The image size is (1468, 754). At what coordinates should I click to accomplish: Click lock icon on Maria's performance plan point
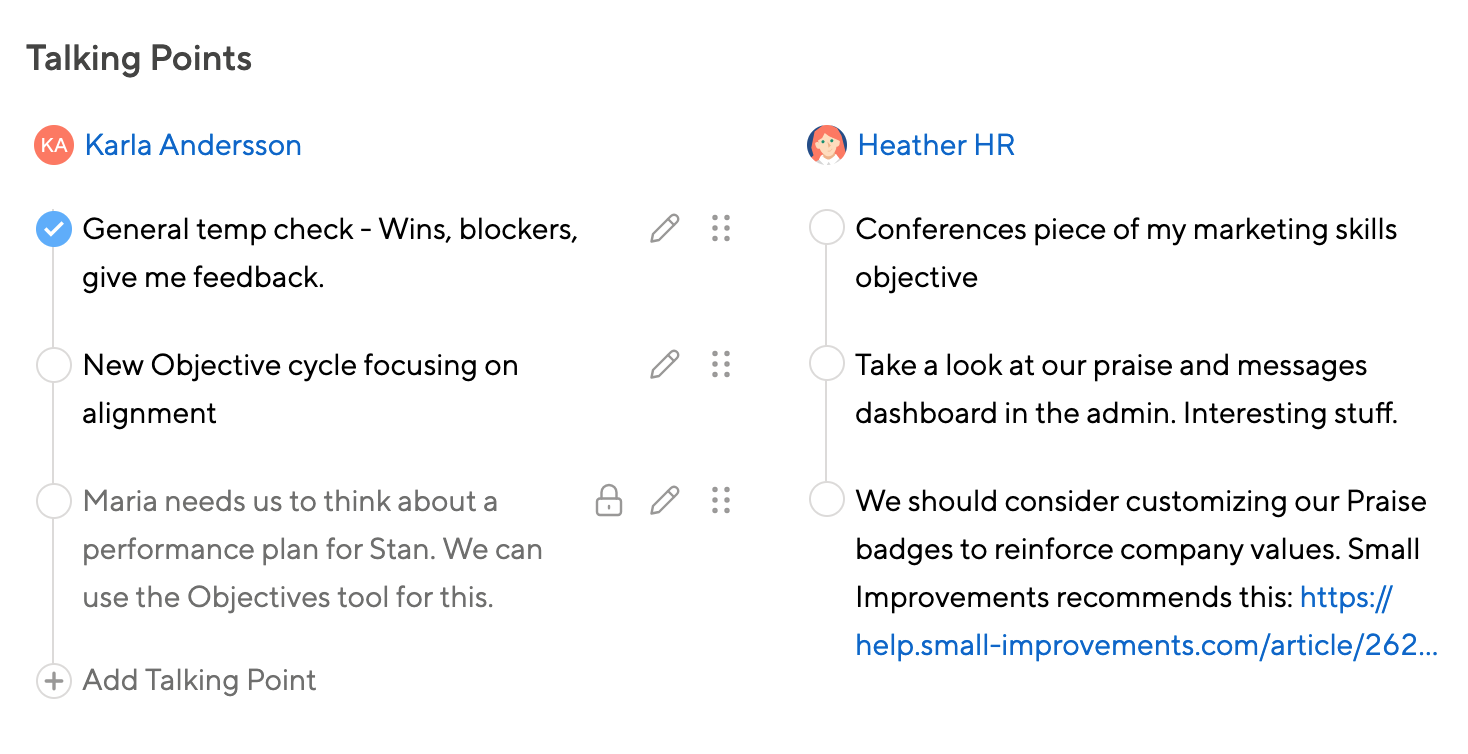[608, 500]
